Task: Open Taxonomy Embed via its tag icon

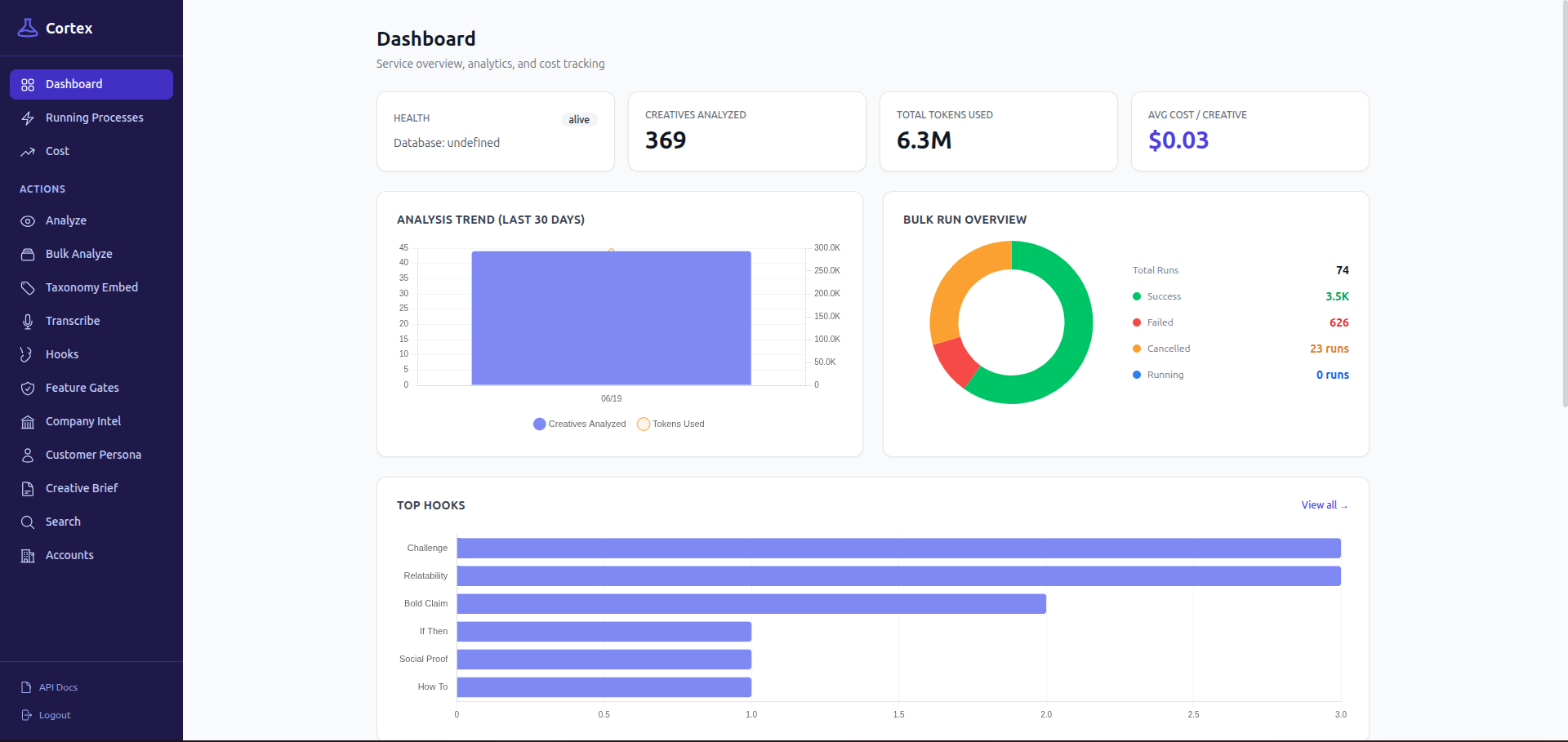Action: click(28, 288)
